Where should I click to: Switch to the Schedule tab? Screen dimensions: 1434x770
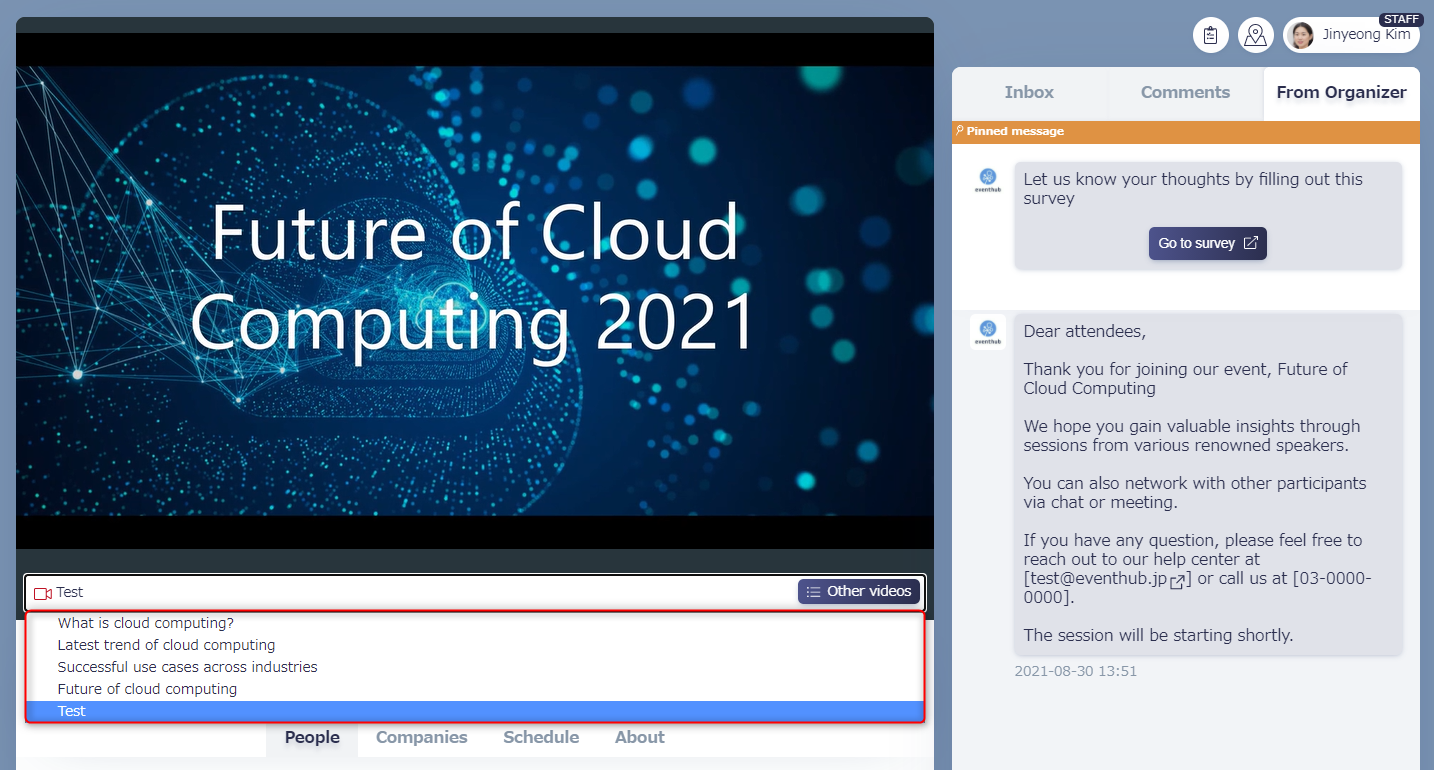coord(541,737)
